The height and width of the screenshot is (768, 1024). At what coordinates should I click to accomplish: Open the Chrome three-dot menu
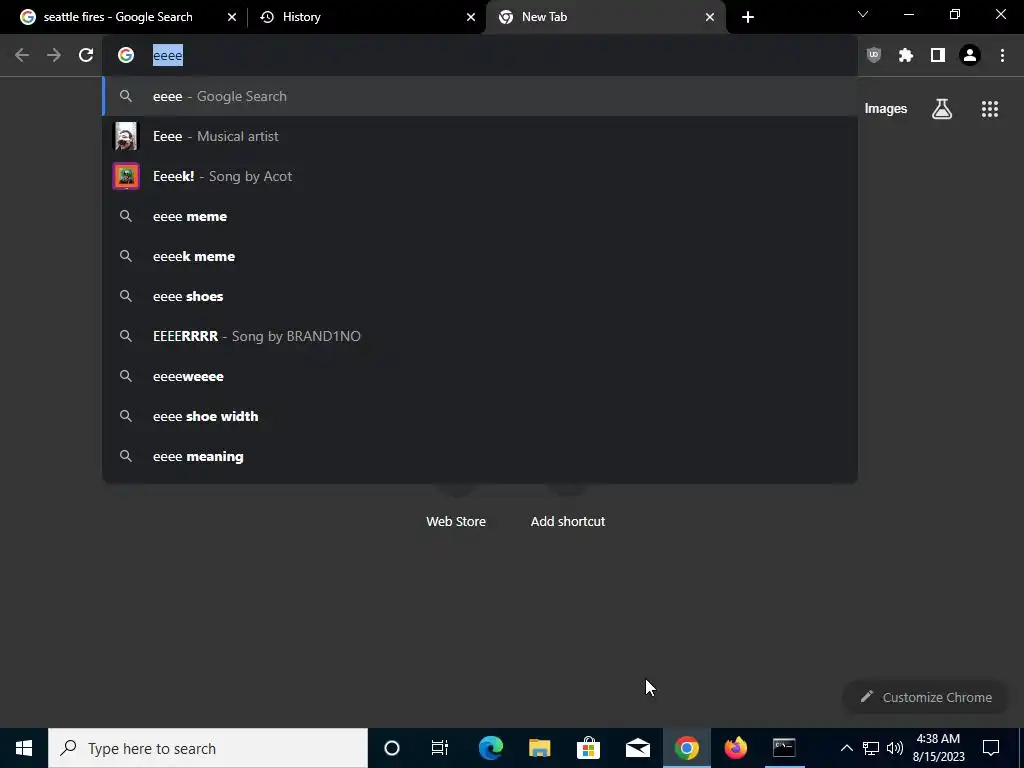click(1002, 56)
